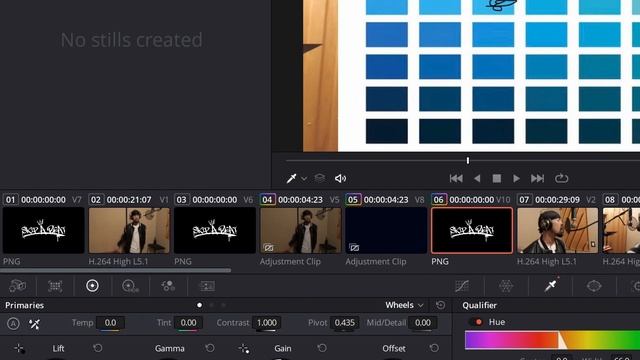Select clip 02 H.264 thumbnail
Viewport: 640px width, 360px height.
tap(129, 231)
